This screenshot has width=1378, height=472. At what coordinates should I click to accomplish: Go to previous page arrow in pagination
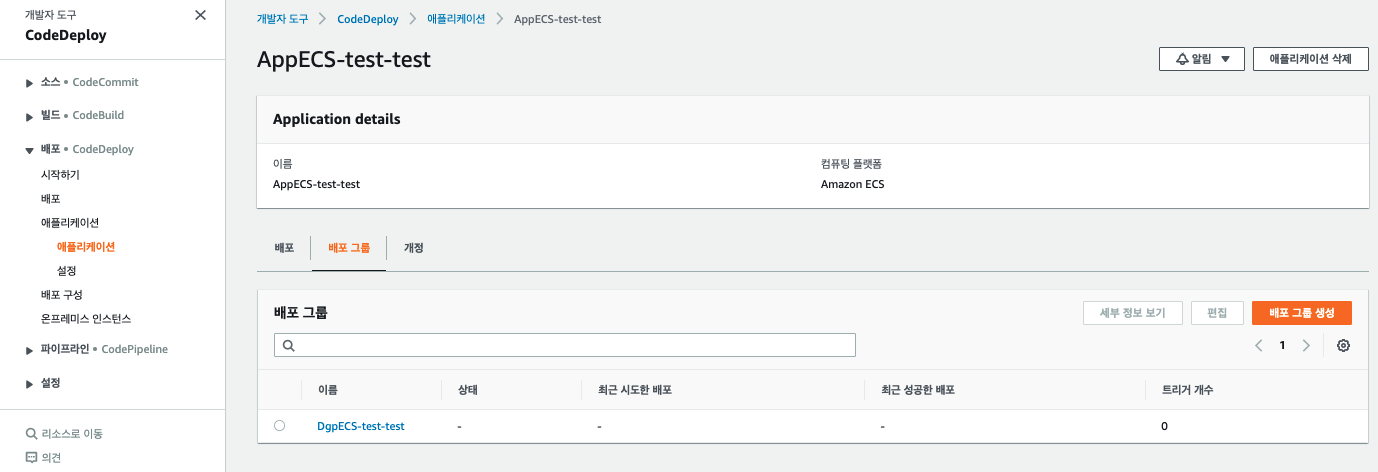[x=1259, y=345]
